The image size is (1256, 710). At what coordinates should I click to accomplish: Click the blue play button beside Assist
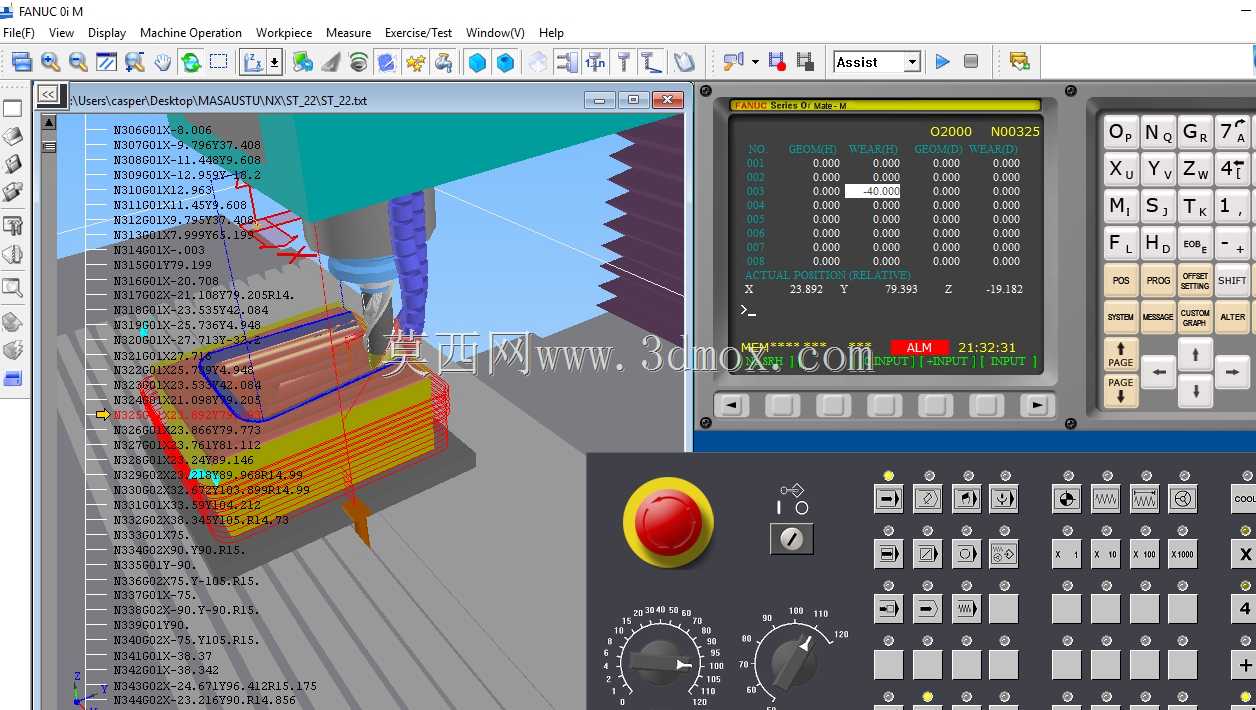click(x=942, y=62)
